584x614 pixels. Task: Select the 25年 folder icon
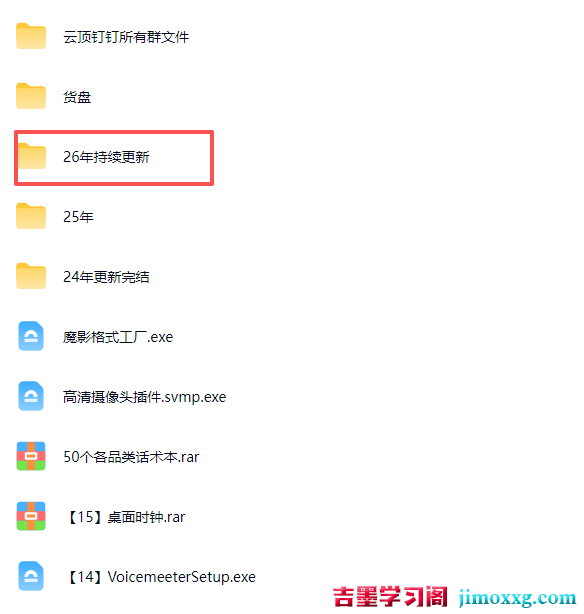click(x=31, y=216)
